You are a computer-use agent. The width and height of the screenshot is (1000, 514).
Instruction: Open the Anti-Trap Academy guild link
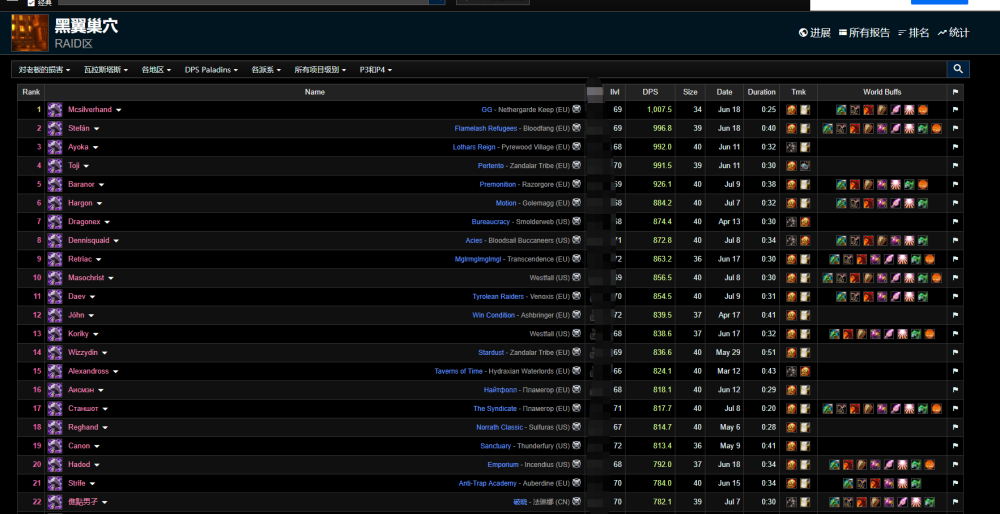(487, 483)
